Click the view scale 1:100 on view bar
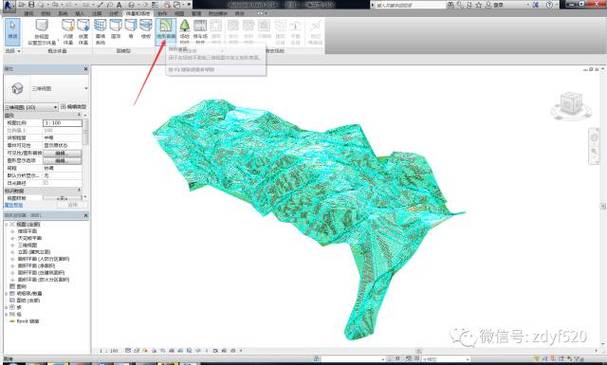The height and width of the screenshot is (365, 607). pyautogui.click(x=109, y=351)
